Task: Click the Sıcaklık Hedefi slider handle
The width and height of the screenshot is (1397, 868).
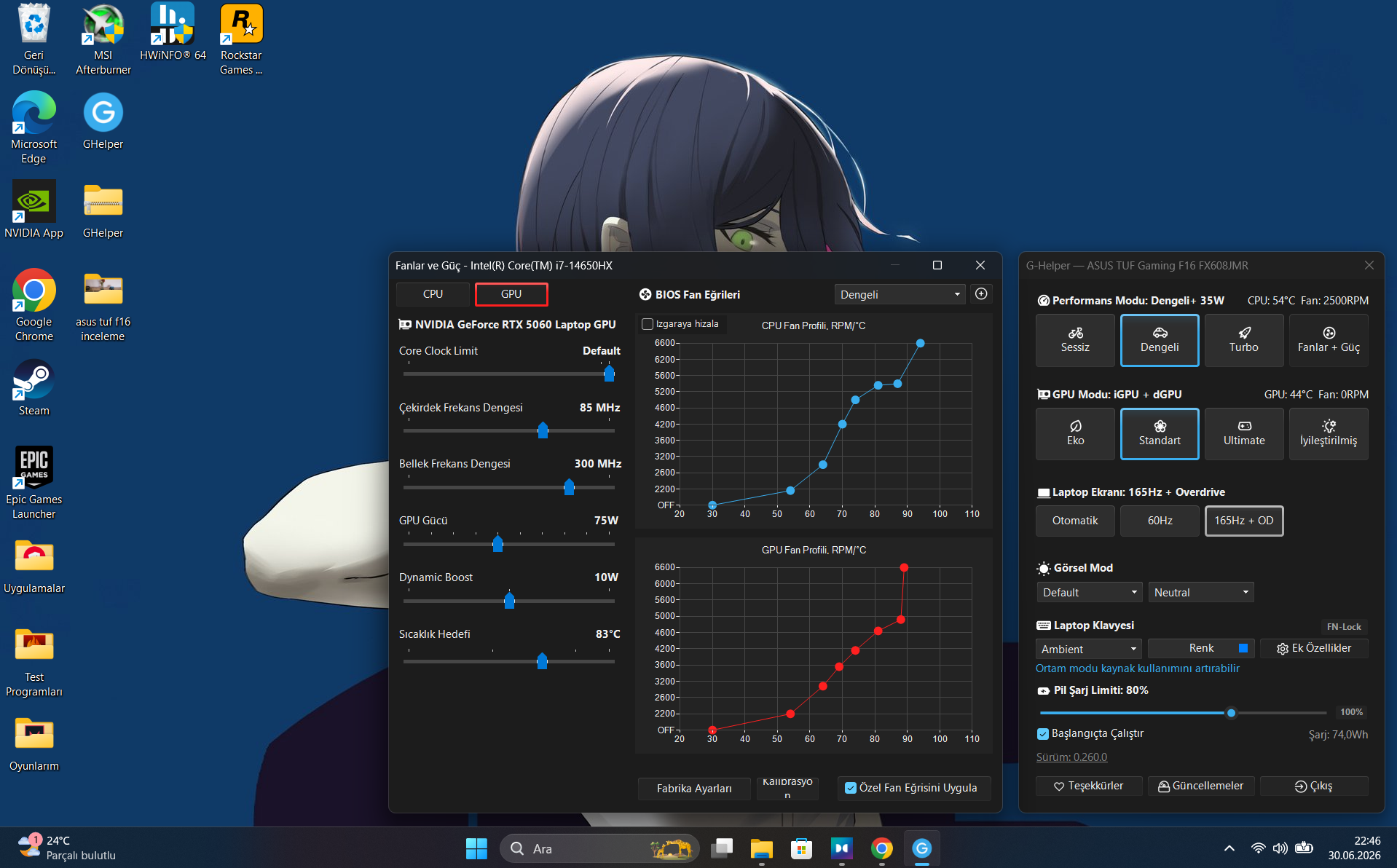Action: [542, 661]
